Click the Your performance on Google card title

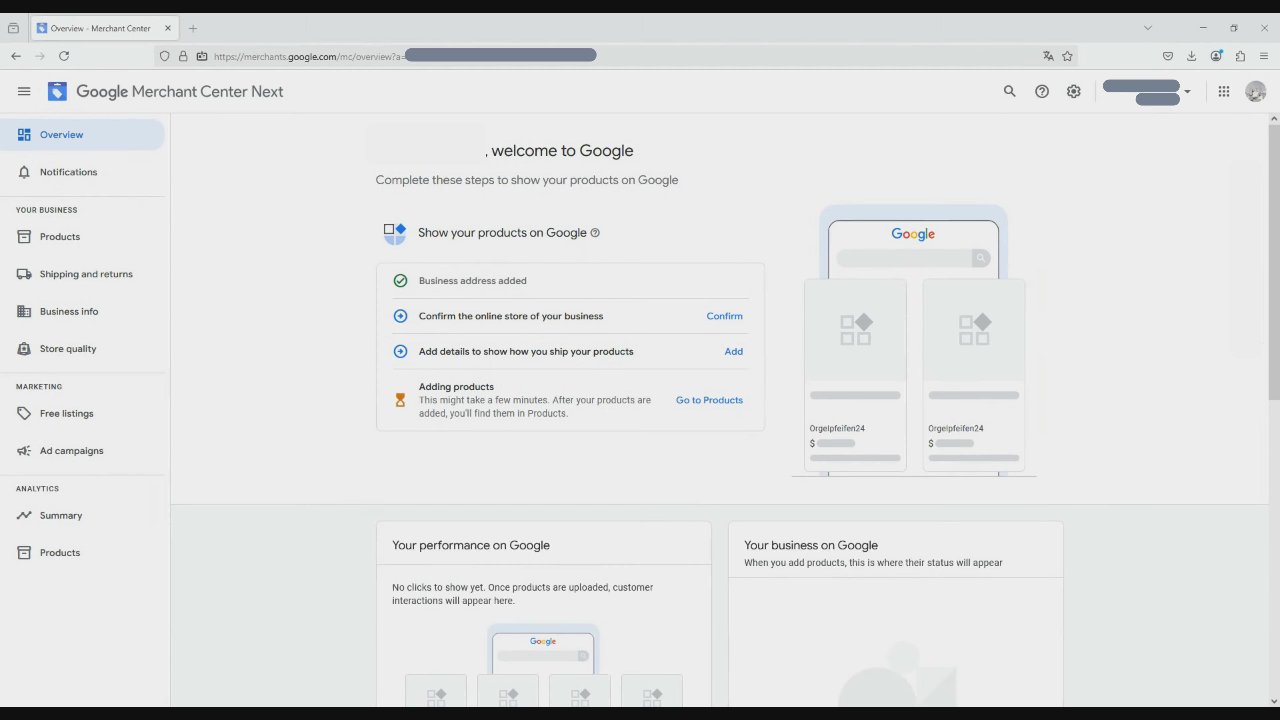[471, 545]
